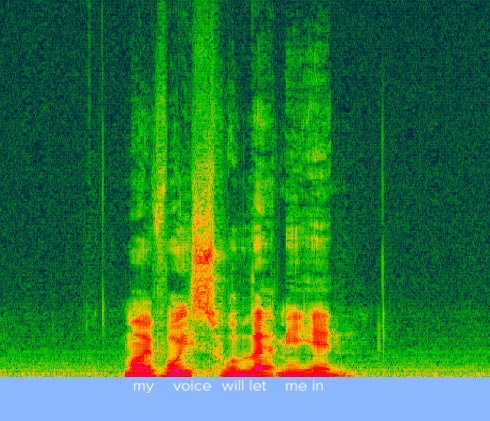Screen dimensions: 490x421
Task: Click the thin vertical line right of speech
Action: (382, 217)
